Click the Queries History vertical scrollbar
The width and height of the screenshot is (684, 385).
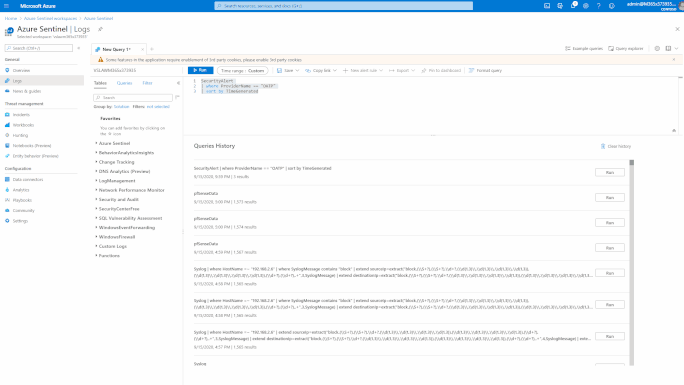click(631, 262)
